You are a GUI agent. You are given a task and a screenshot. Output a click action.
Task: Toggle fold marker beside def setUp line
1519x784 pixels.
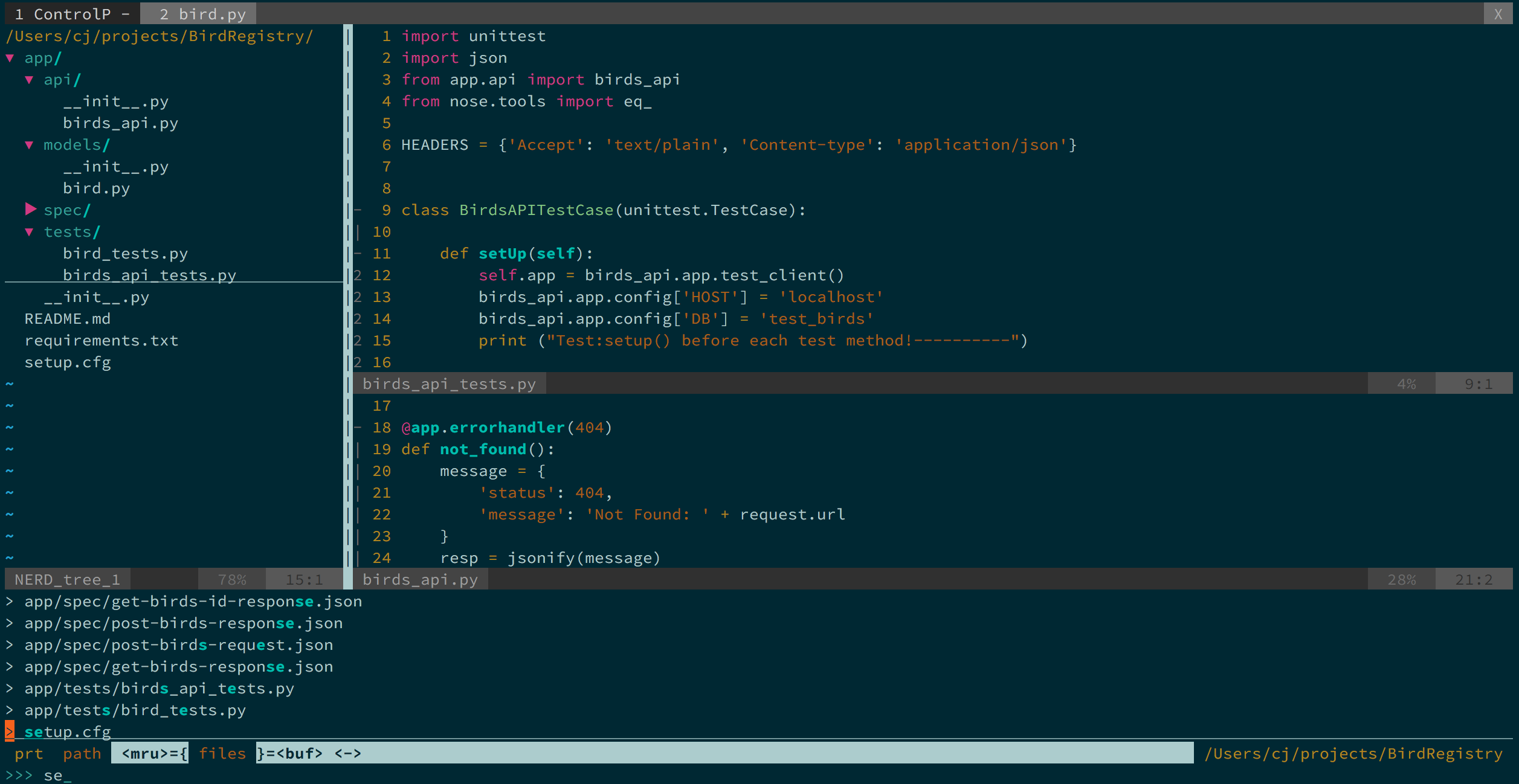click(x=358, y=254)
